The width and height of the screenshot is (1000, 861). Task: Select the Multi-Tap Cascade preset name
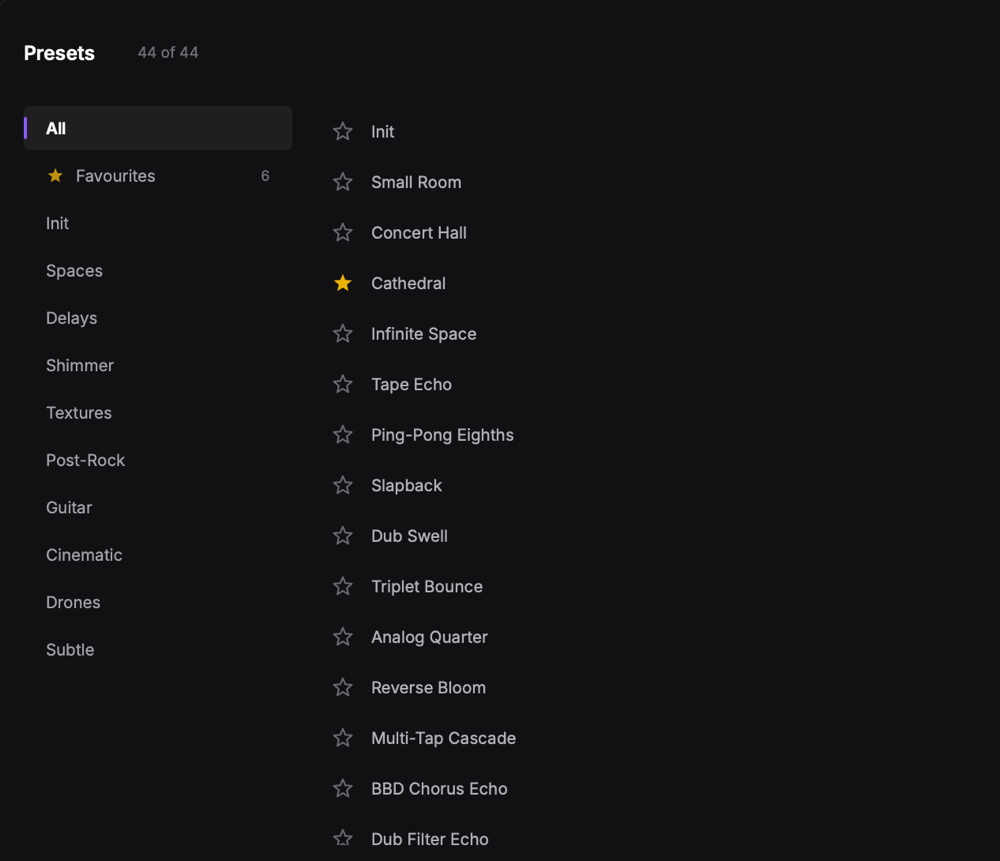point(443,738)
